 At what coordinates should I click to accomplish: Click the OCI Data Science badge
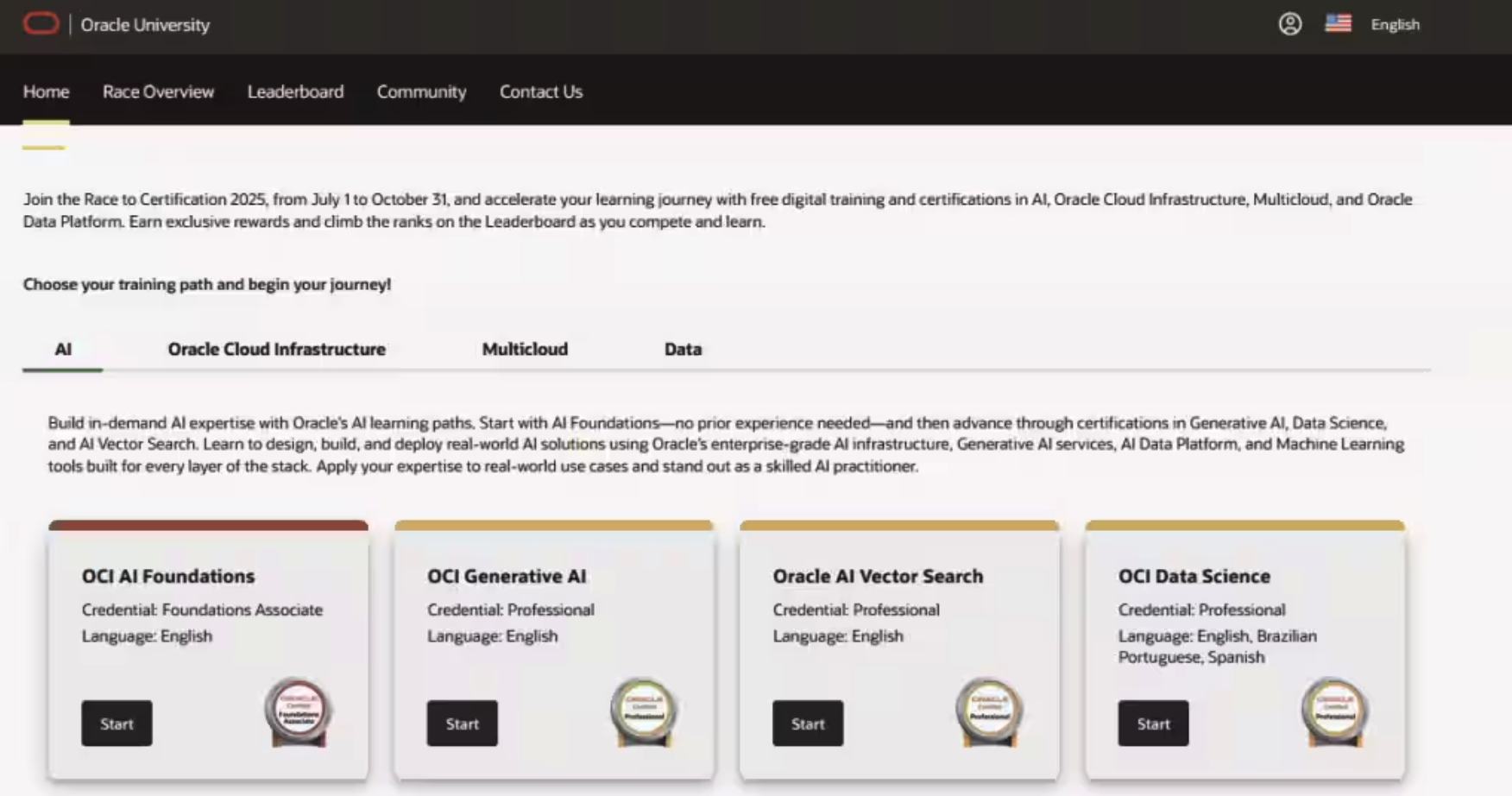(x=1335, y=713)
